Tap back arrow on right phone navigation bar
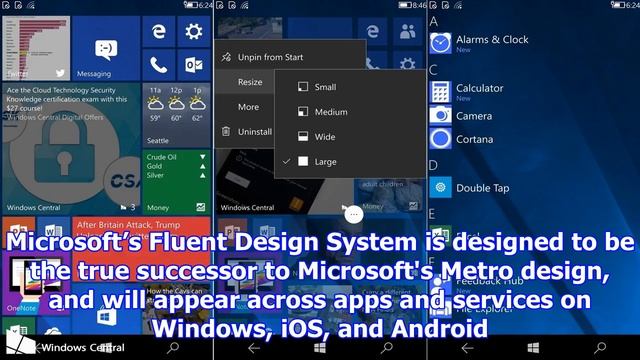Image resolution: width=640 pixels, height=360 pixels. coord(467,348)
